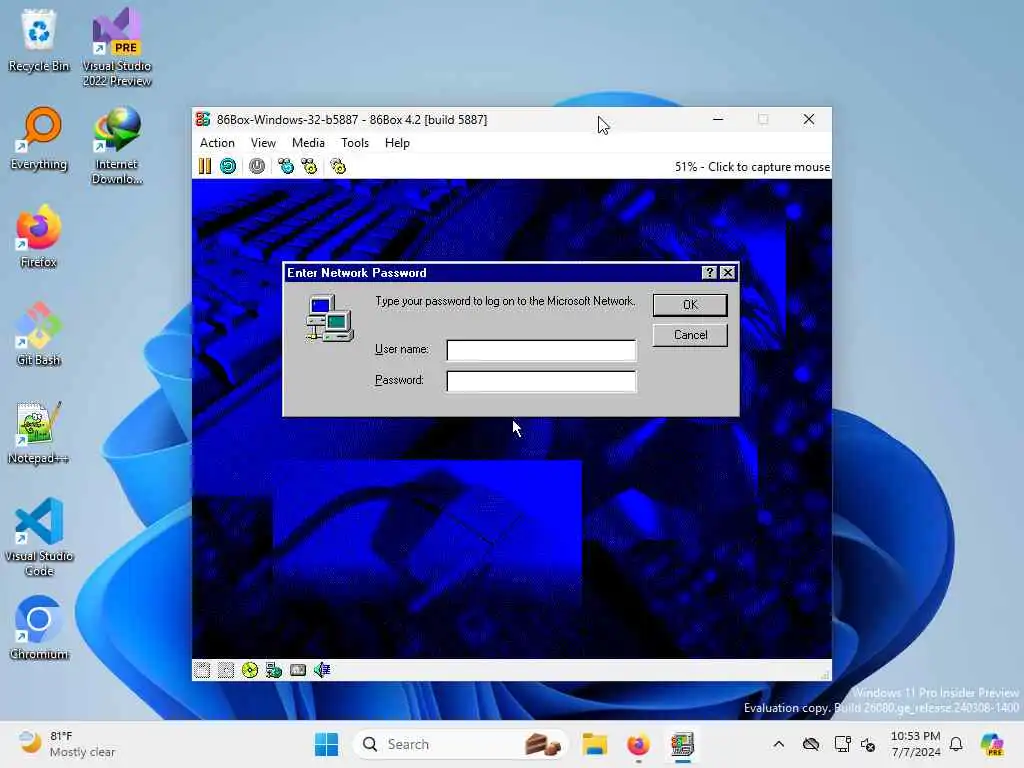Select the Chromium desktop shortcut
This screenshot has width=1024, height=768.
[x=39, y=628]
